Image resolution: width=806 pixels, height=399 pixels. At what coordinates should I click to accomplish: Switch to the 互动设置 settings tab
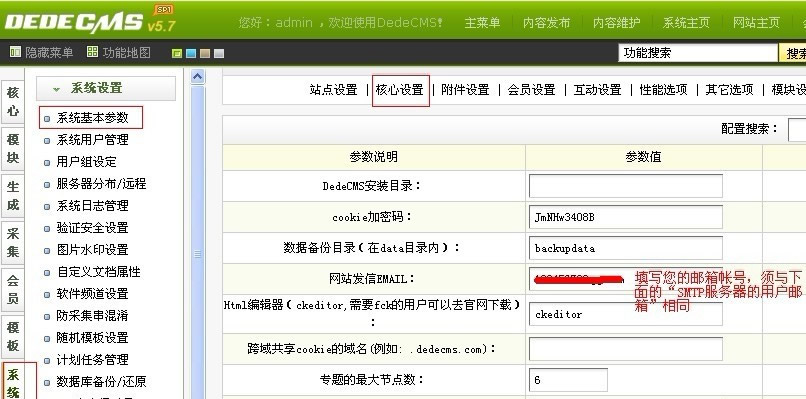click(597, 90)
